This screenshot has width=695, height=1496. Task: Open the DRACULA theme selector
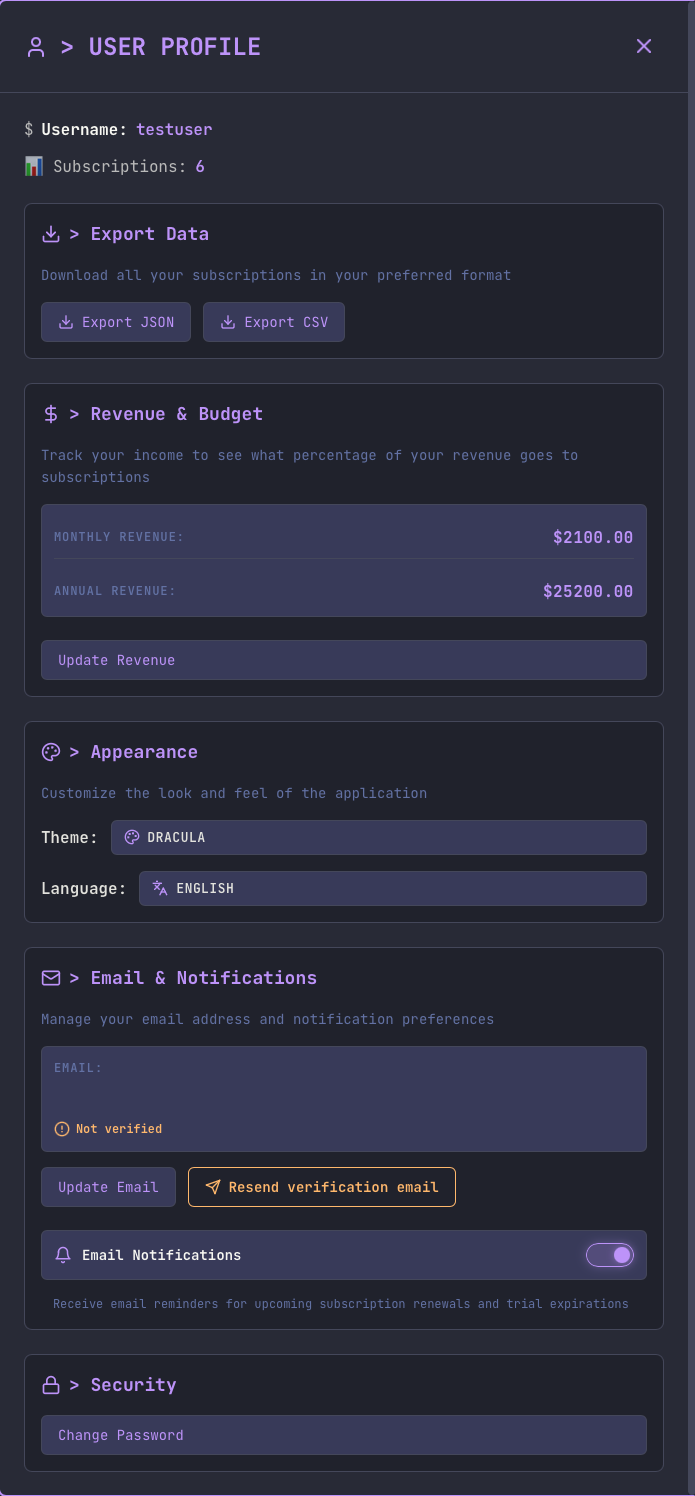tap(378, 837)
